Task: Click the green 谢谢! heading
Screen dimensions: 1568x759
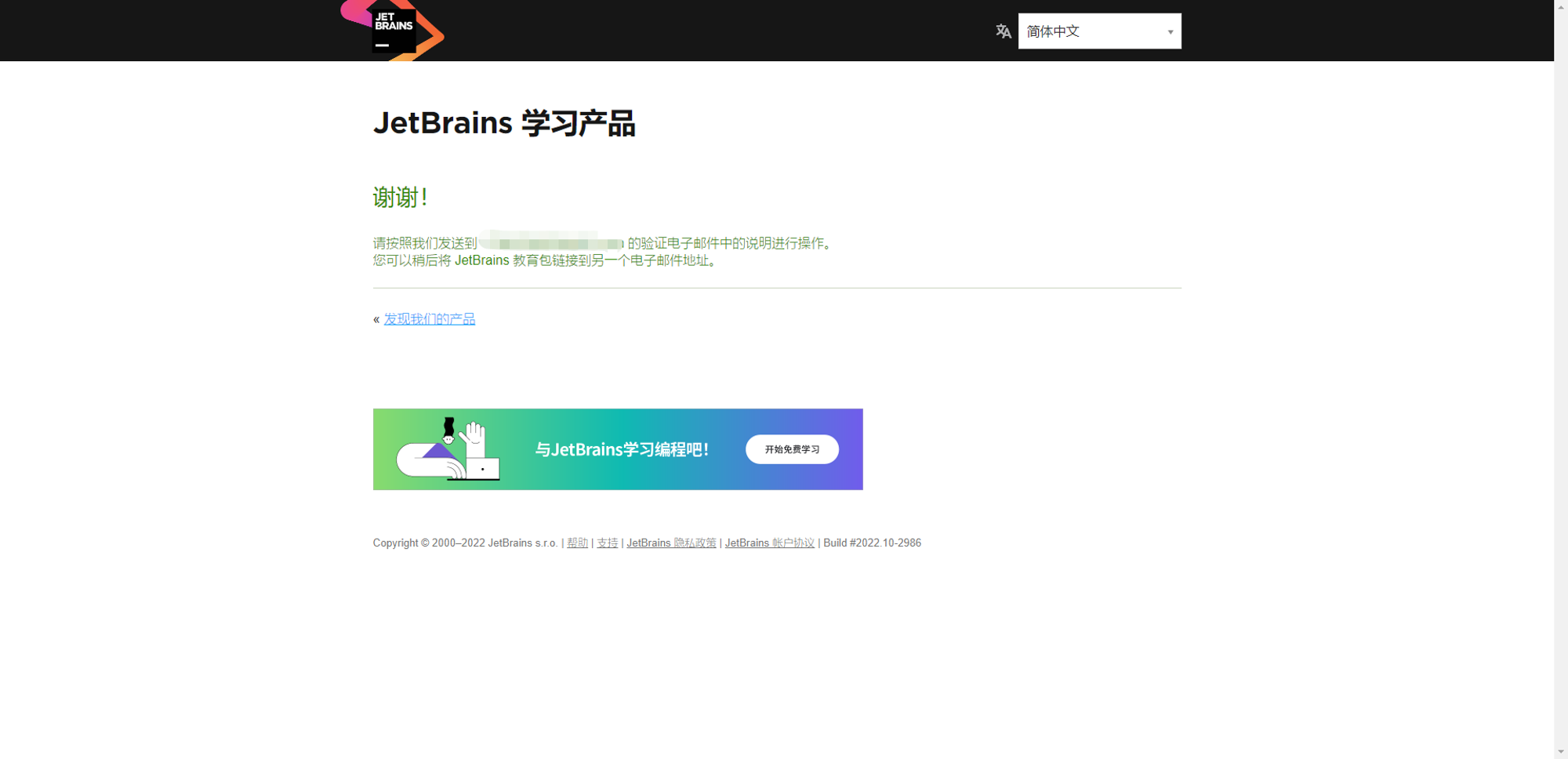Action: [400, 198]
